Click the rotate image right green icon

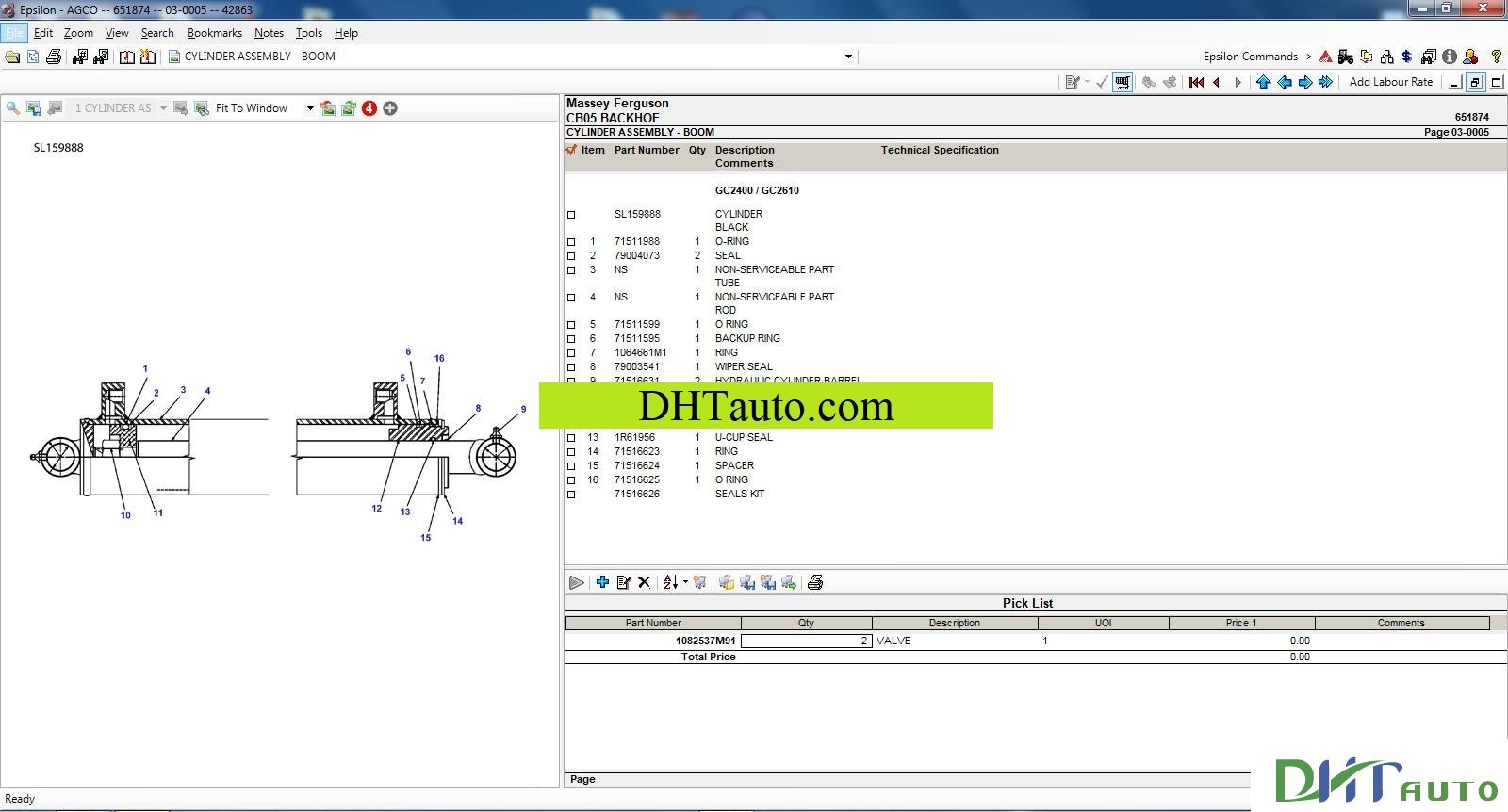[x=349, y=108]
